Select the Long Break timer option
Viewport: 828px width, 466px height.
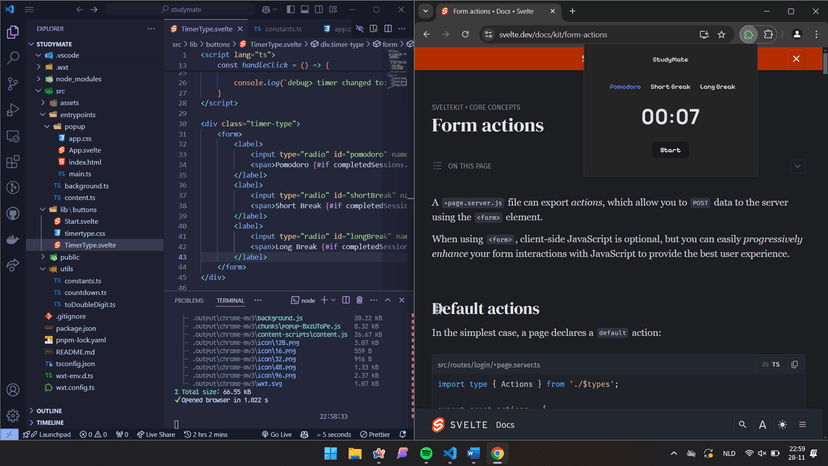(717, 87)
